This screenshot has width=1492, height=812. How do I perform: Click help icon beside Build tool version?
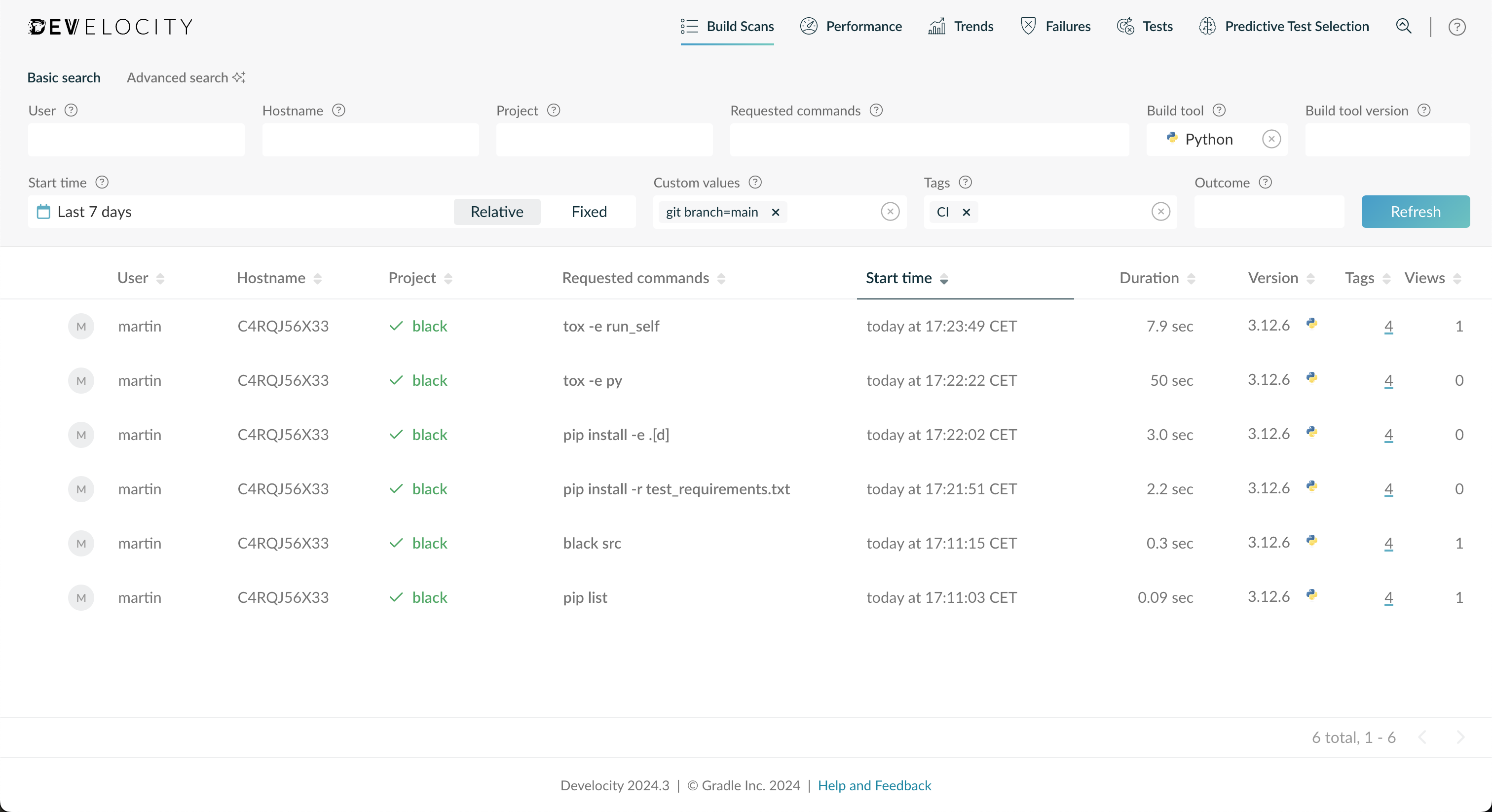1423,110
